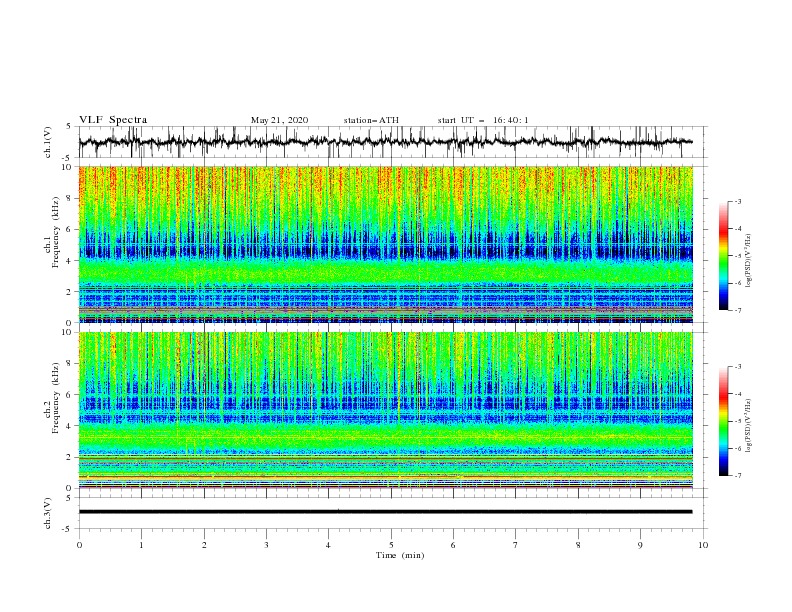Click the "ch.1(V)" axis label
This screenshot has width=792, height=612.
coord(48,142)
